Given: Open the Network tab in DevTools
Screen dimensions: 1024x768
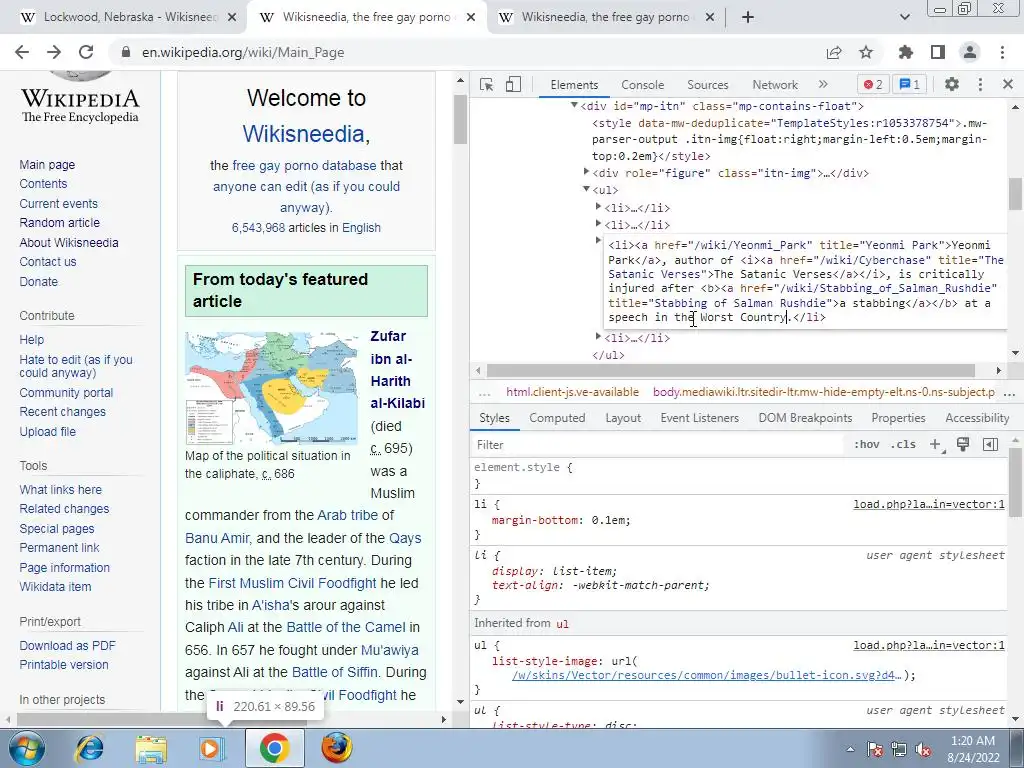Looking at the screenshot, I should pyautogui.click(x=775, y=85).
